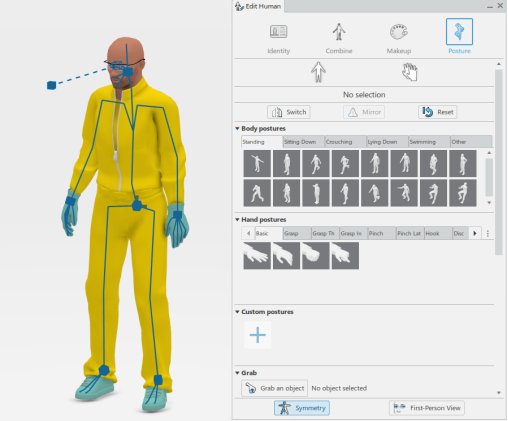Add a new custom posture
Screen dimensions: 508x421
pyautogui.click(x=258, y=335)
